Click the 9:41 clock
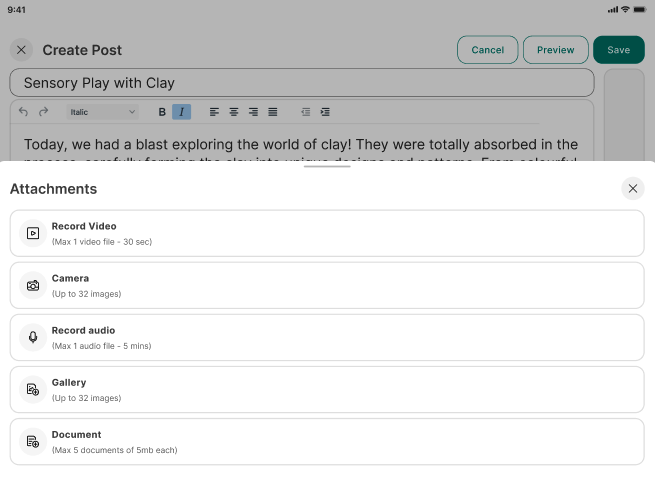 click(16, 10)
